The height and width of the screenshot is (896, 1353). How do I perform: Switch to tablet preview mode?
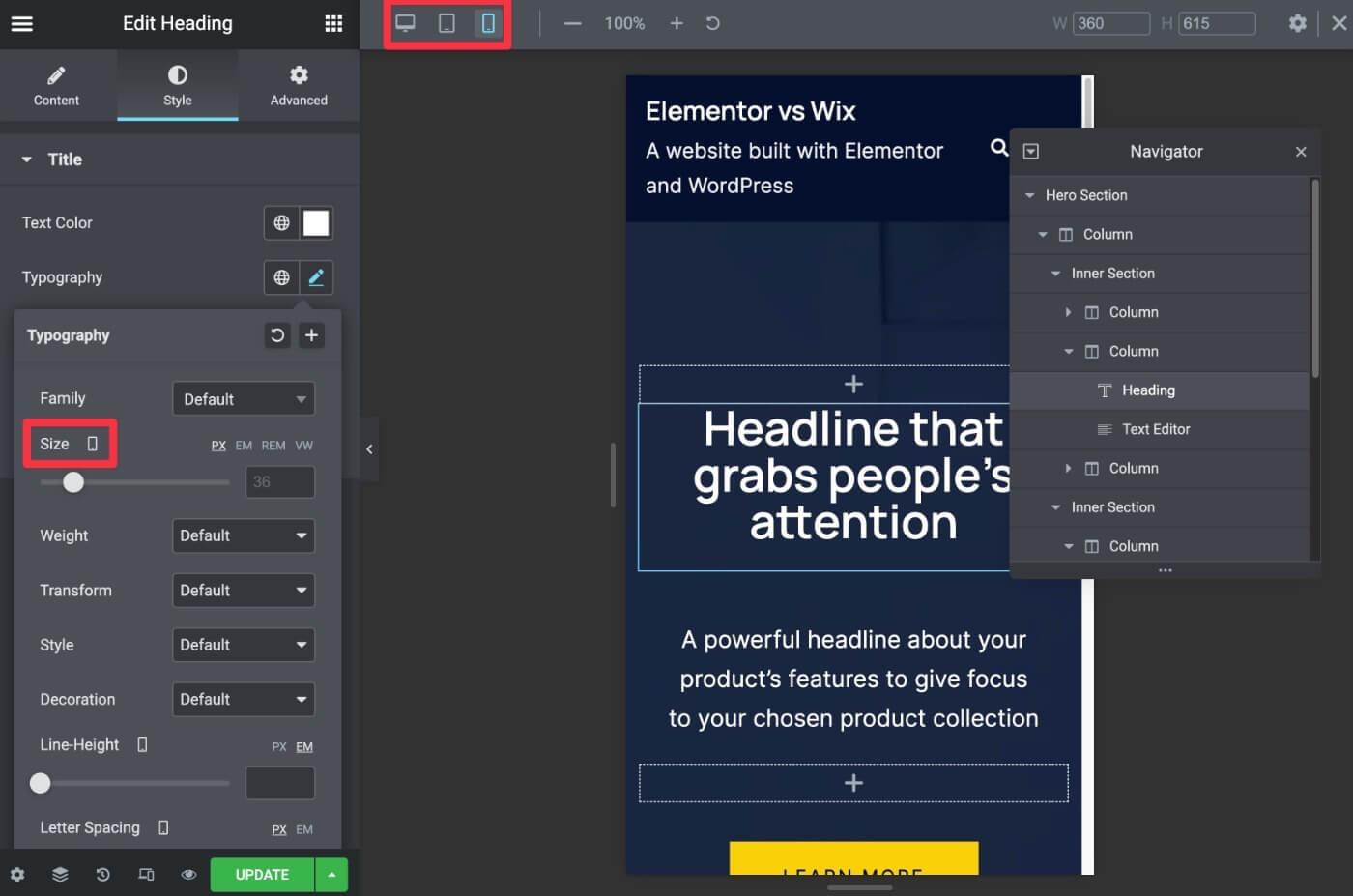coord(446,23)
